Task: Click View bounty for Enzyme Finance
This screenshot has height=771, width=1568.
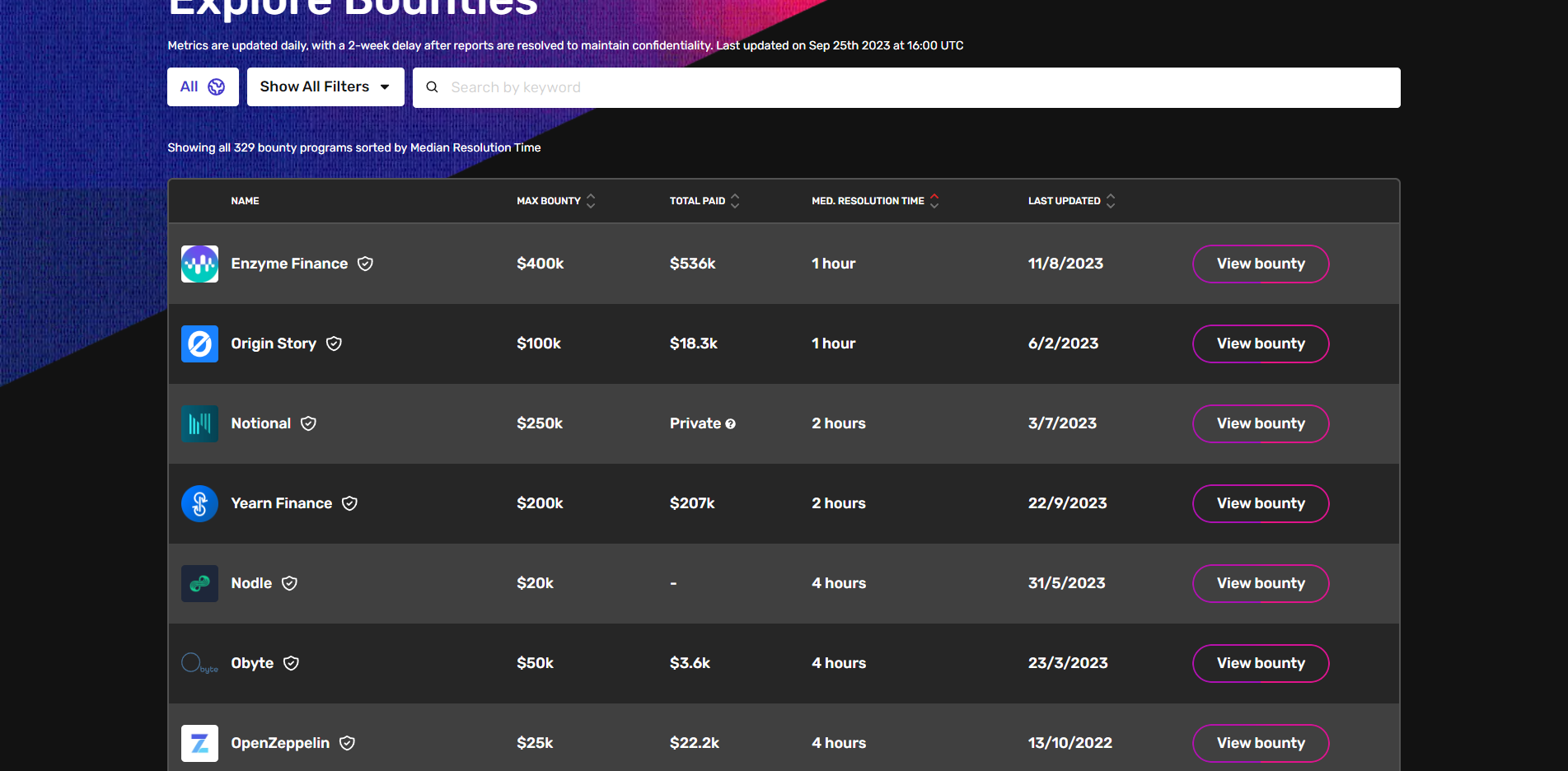Action: [x=1260, y=264]
